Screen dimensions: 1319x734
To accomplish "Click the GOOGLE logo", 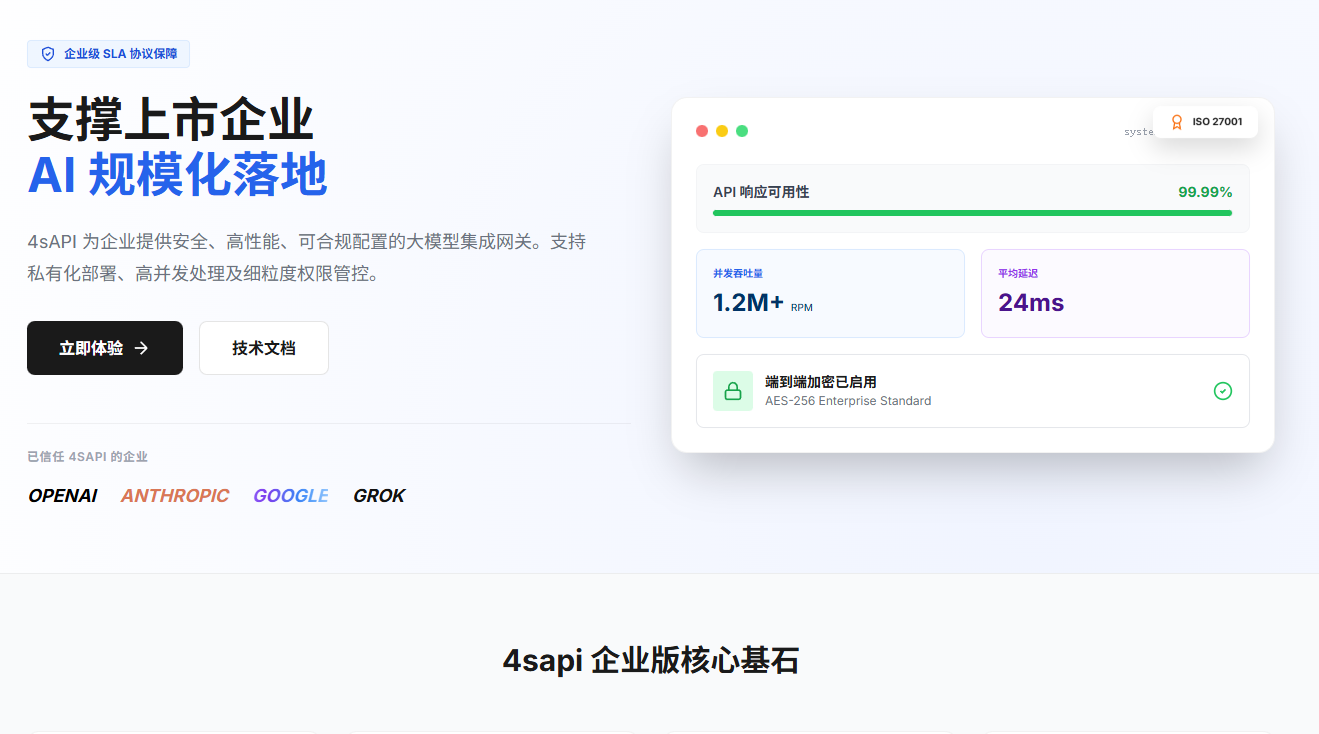I will (x=291, y=495).
